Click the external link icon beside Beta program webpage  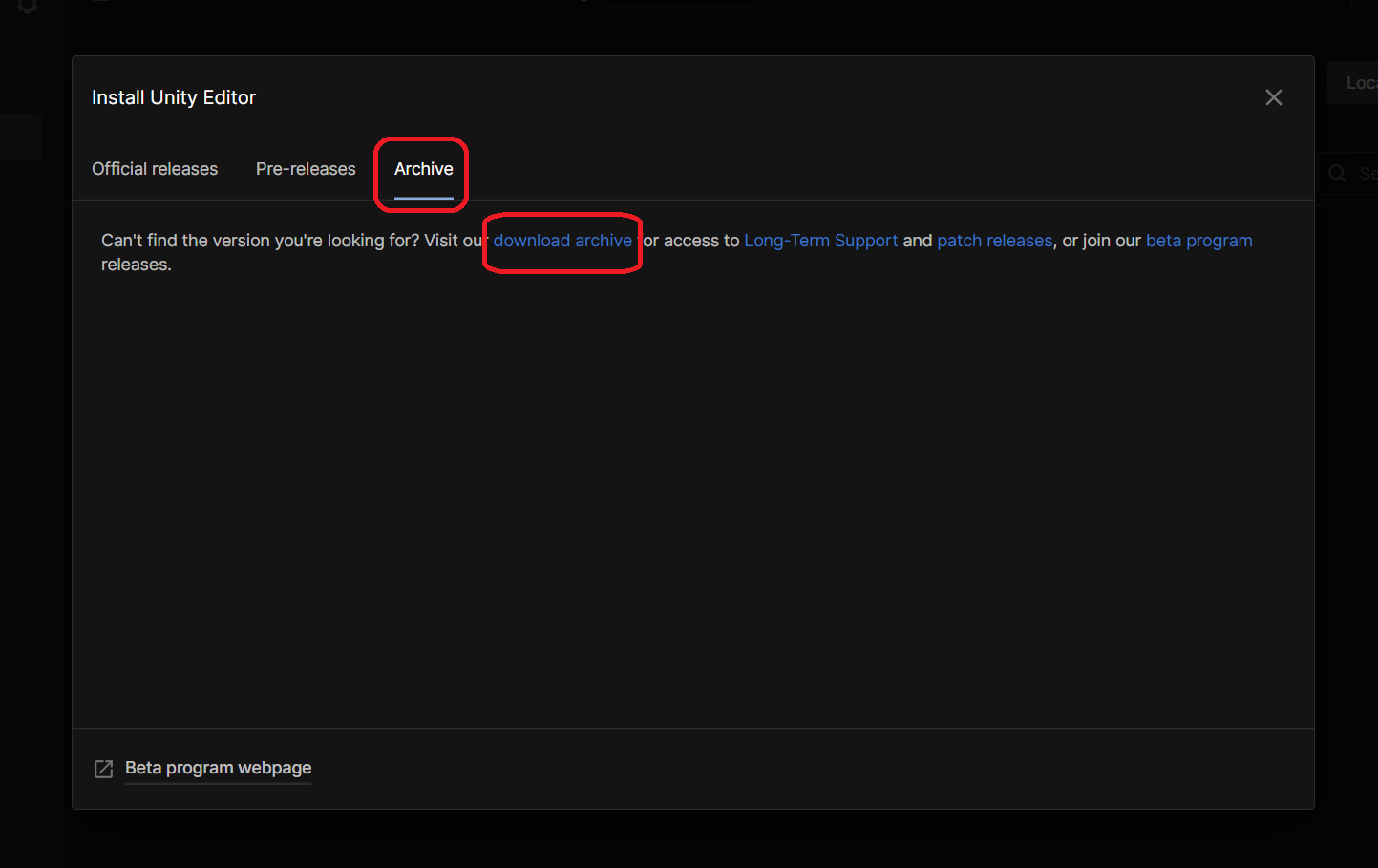click(104, 769)
